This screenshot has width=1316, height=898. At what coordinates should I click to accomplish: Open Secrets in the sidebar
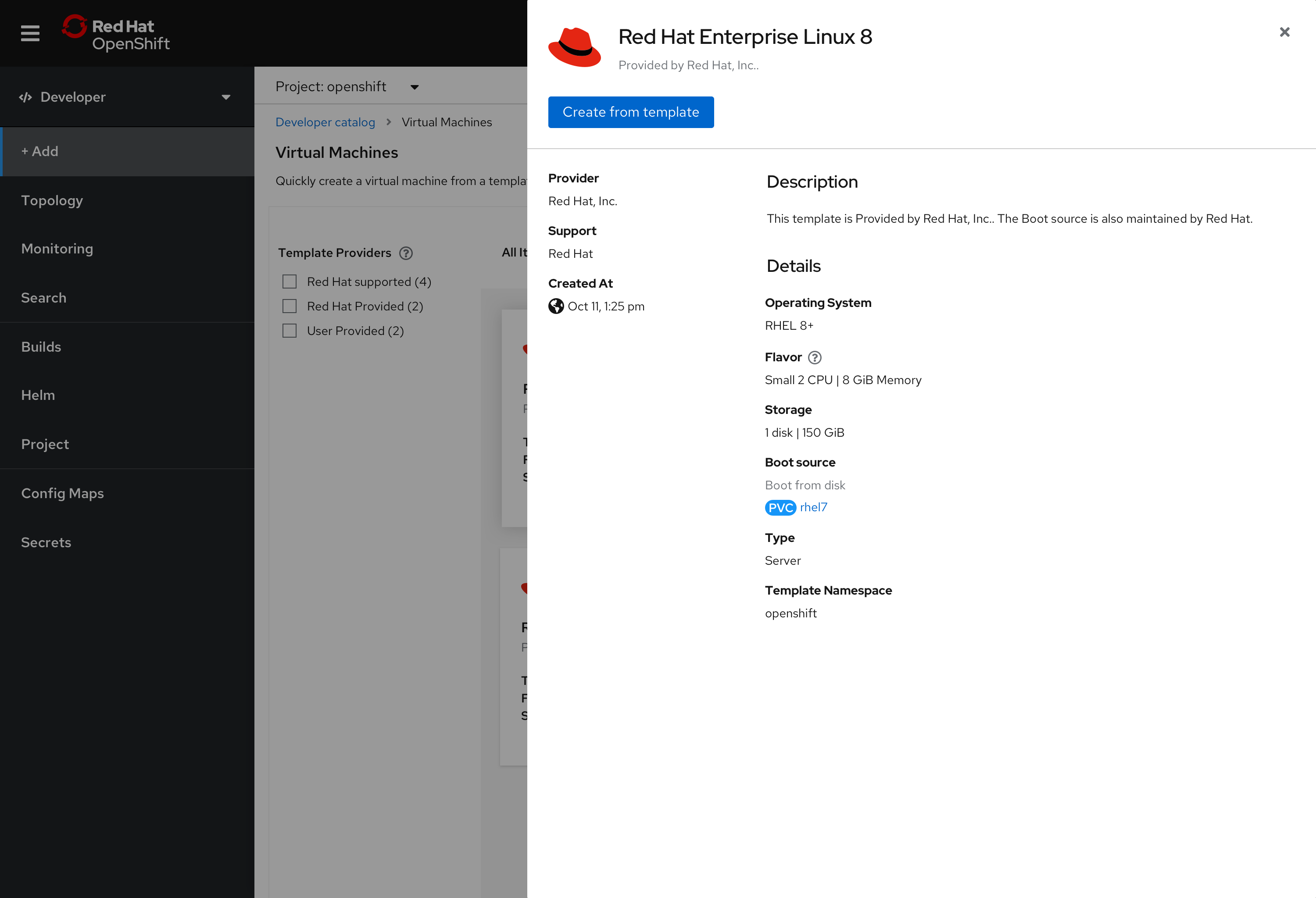click(x=127, y=542)
